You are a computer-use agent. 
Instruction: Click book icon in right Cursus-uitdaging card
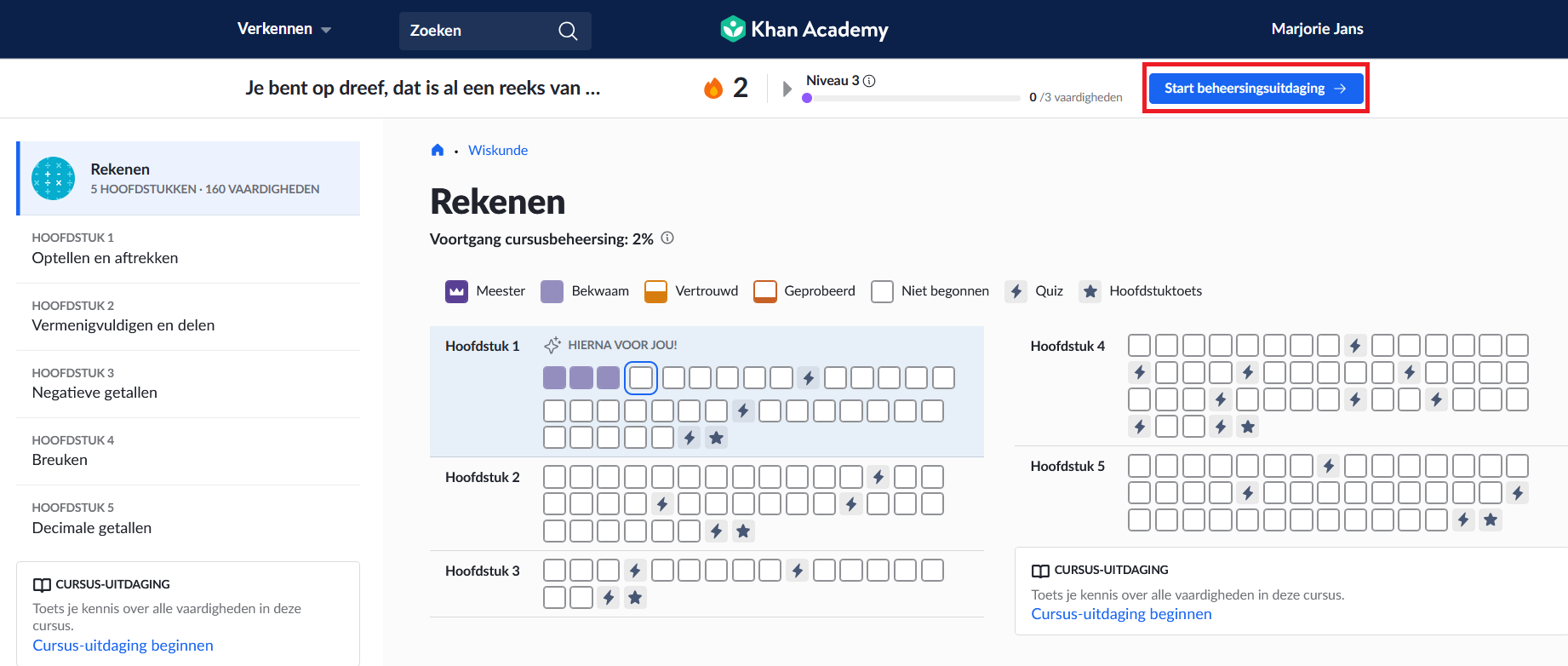1040,571
